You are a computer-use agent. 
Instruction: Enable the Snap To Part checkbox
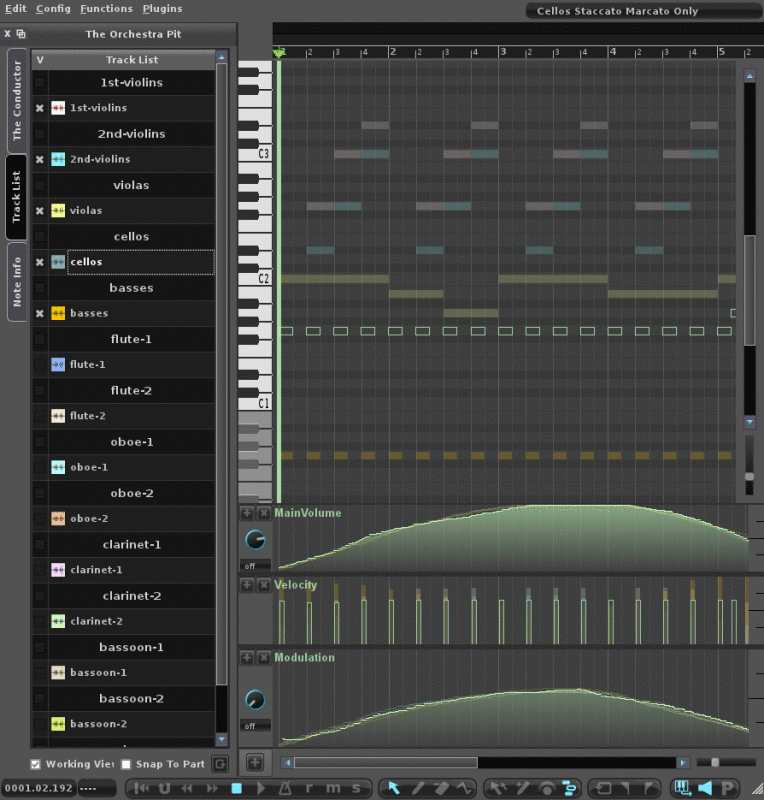[x=126, y=764]
